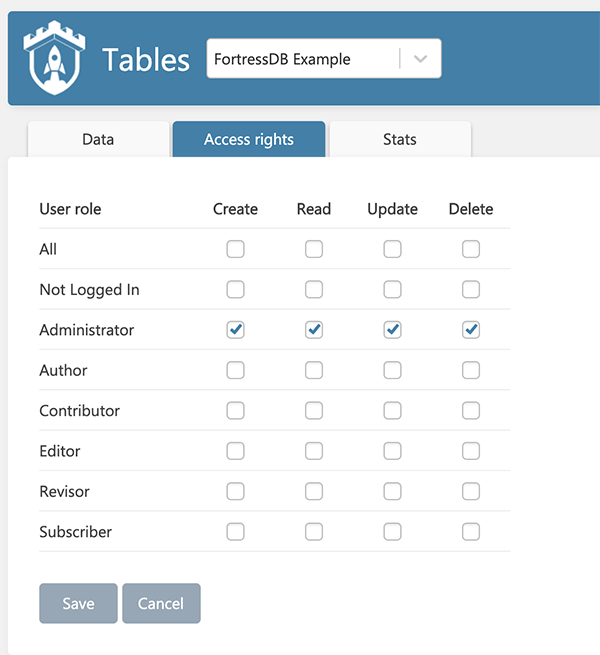Grant Revisor Read access
Screen dimensions: 600x655
(x=314, y=491)
